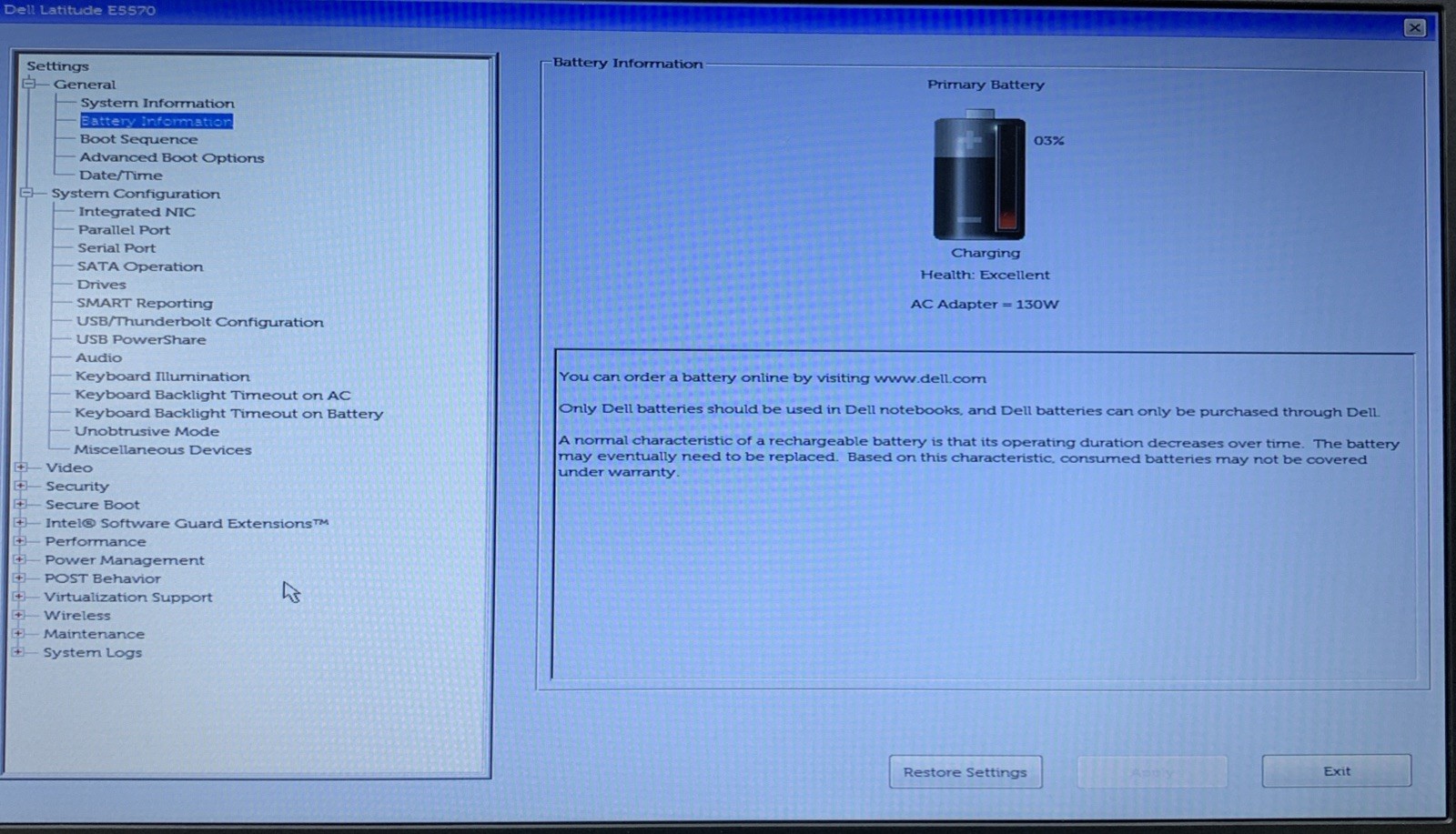The image size is (1456, 834).
Task: Expand the Power Management section
Action: click(20, 559)
